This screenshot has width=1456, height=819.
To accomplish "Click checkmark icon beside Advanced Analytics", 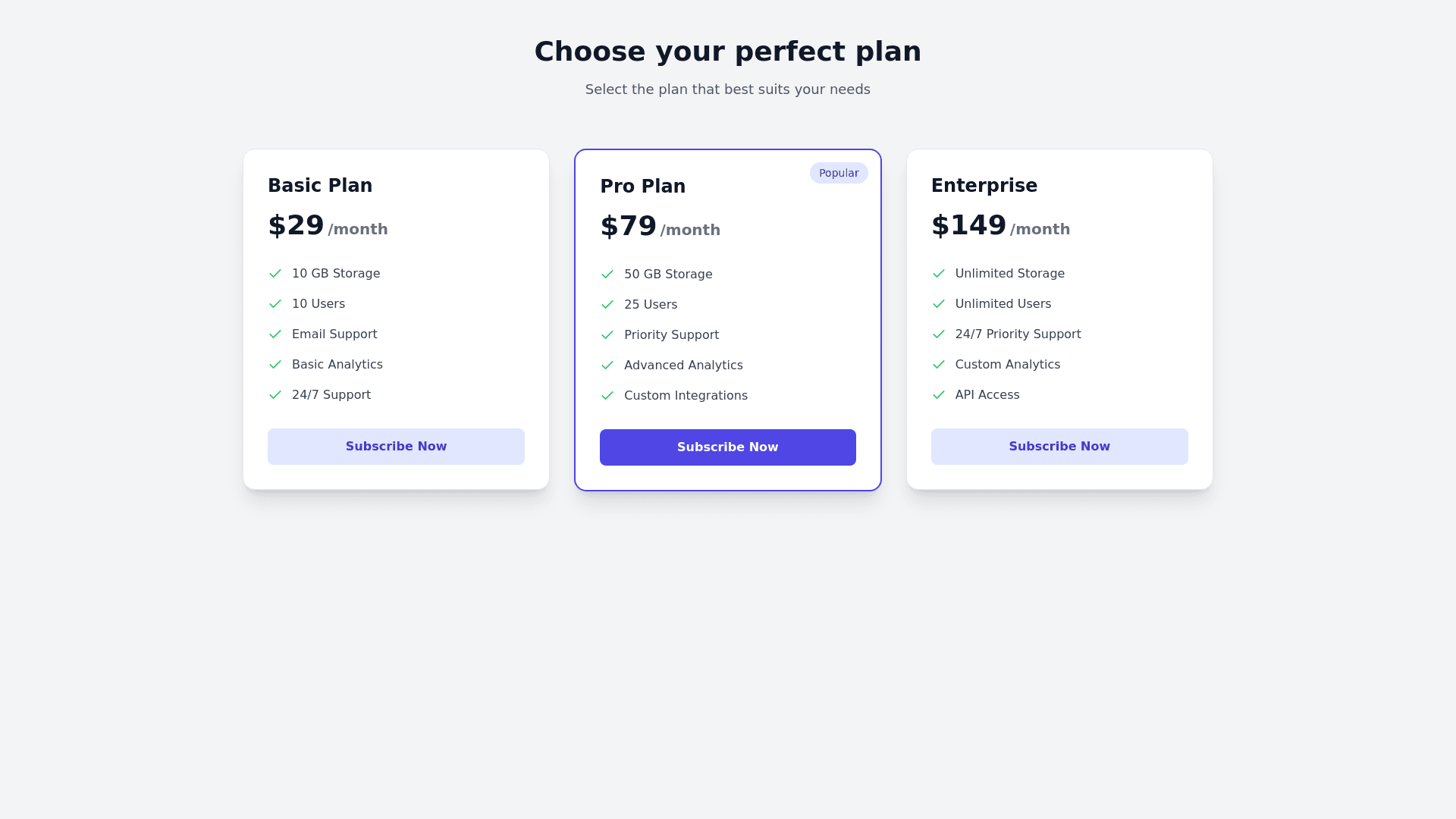I will 607,366.
